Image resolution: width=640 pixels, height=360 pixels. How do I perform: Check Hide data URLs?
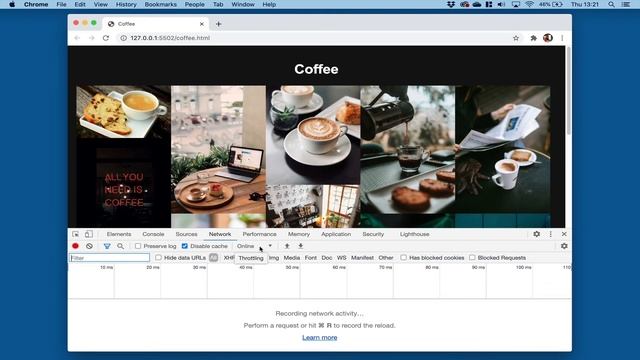click(x=158, y=258)
